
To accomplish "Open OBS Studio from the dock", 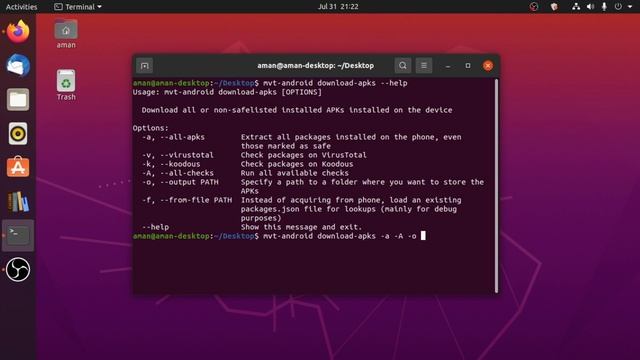I will [18, 269].
